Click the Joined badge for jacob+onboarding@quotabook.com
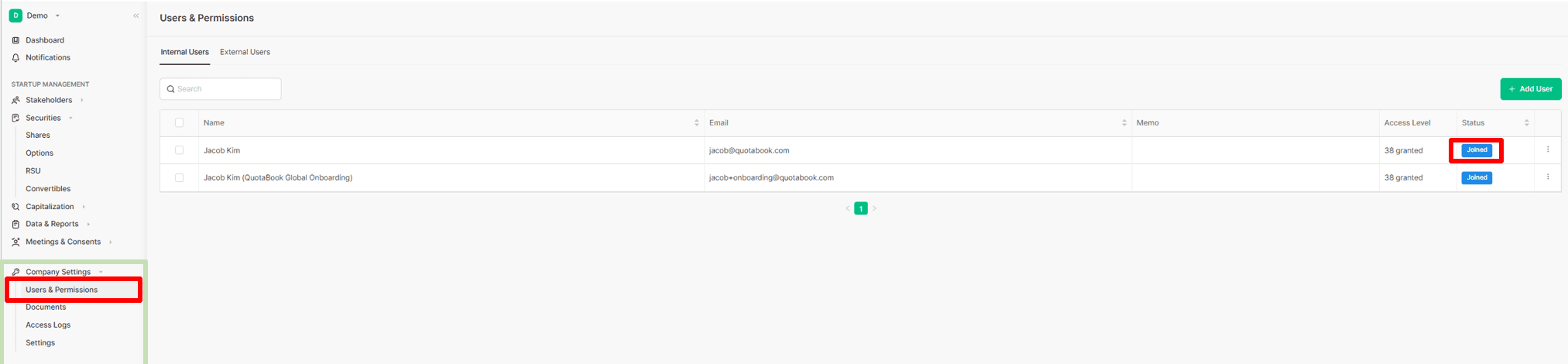This screenshot has width=1568, height=364. (x=1477, y=177)
